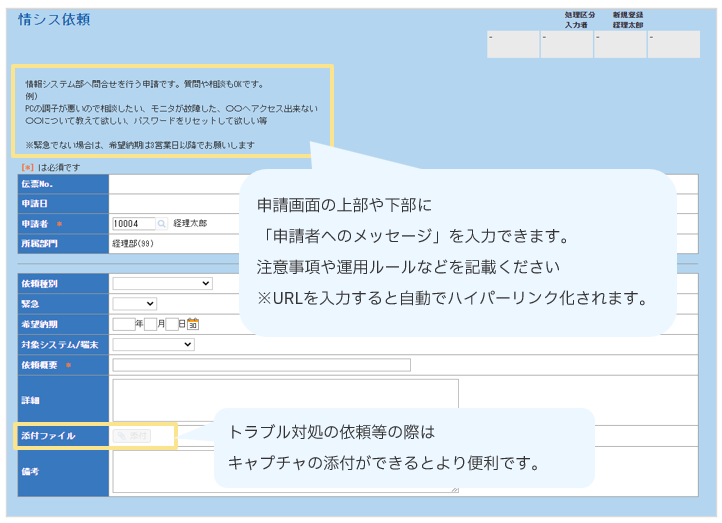Click inside the 詳細 text area
This screenshot has height=523, width=722.
point(285,399)
